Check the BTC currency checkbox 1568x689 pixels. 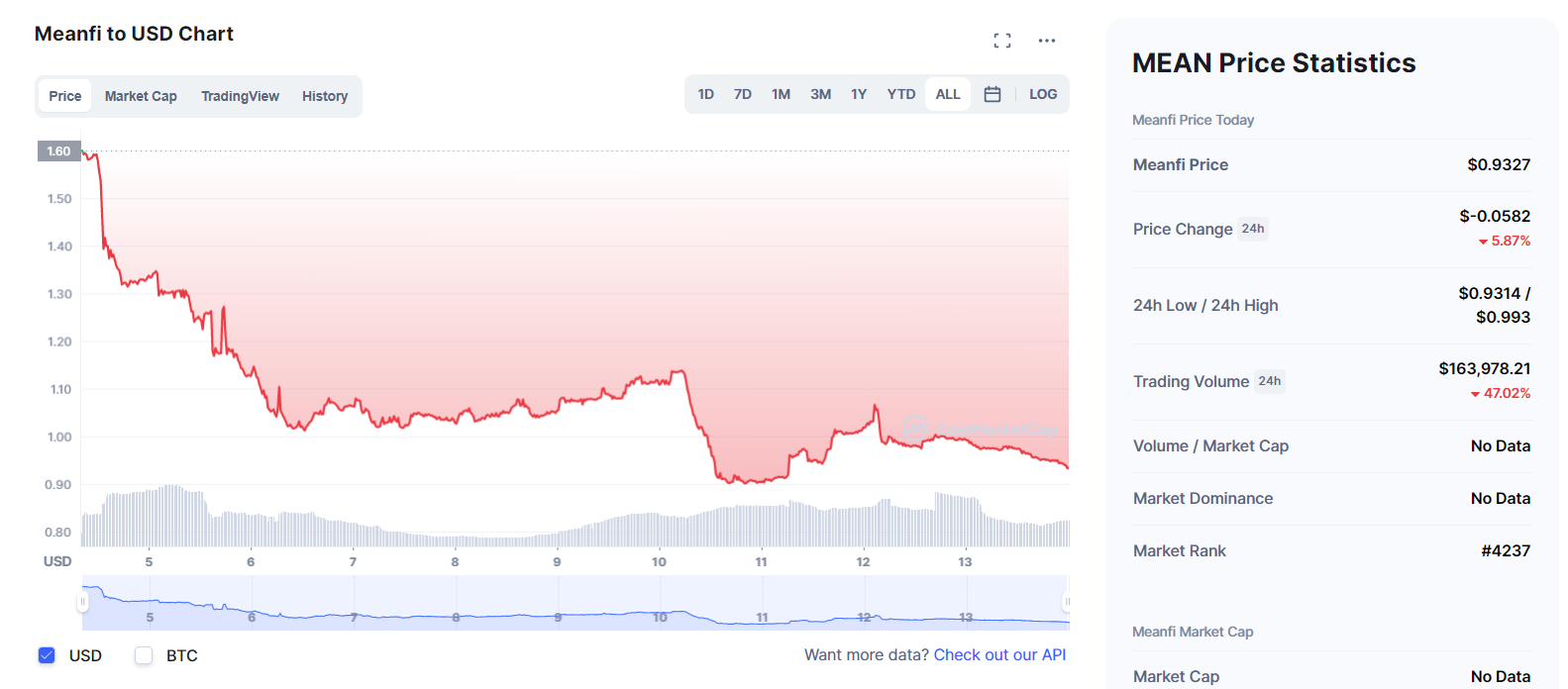144,655
